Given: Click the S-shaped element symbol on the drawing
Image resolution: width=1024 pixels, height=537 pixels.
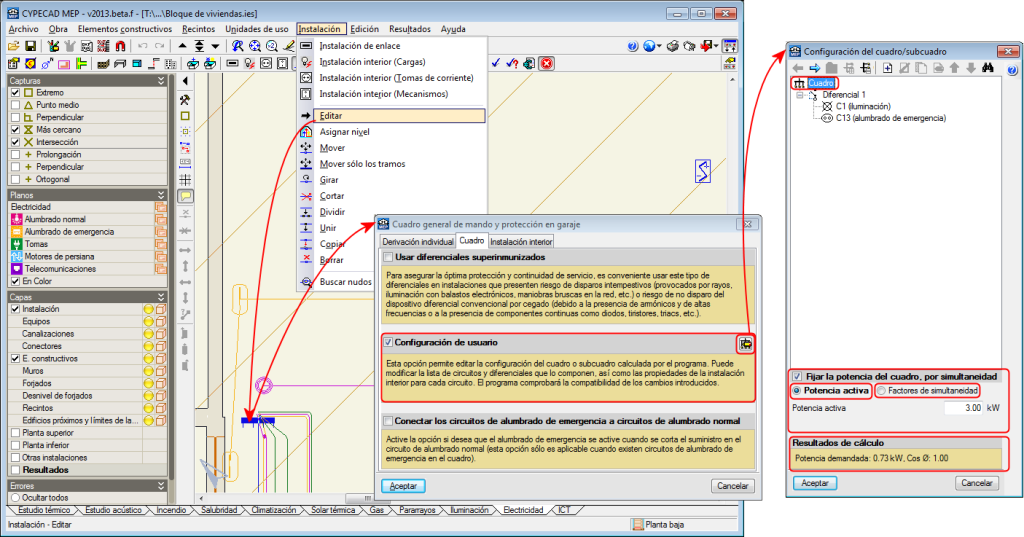Looking at the screenshot, I should pos(703,171).
